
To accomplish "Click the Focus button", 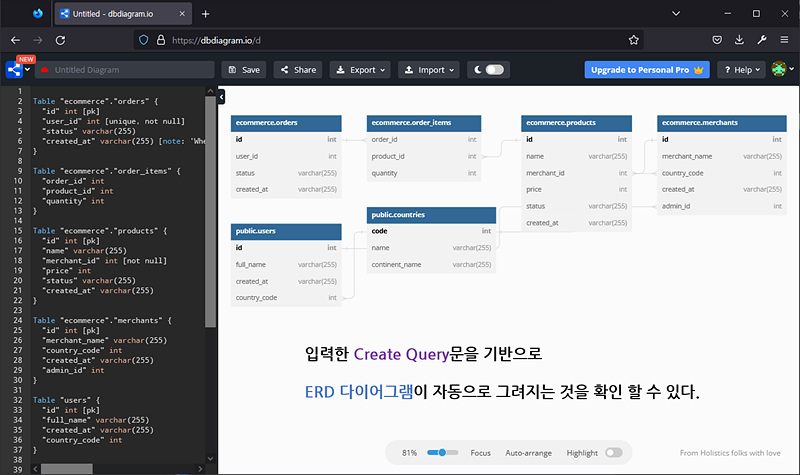I will [480, 453].
